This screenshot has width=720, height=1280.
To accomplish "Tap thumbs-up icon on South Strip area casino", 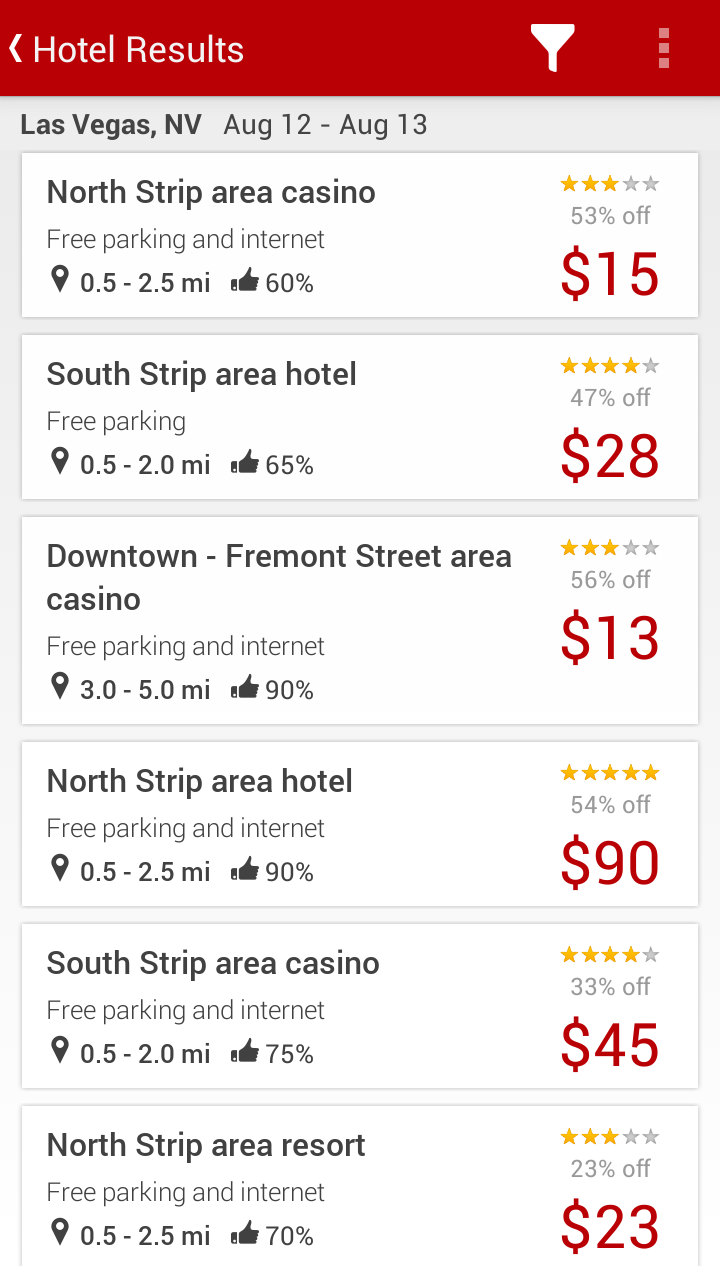I will click(x=245, y=1052).
